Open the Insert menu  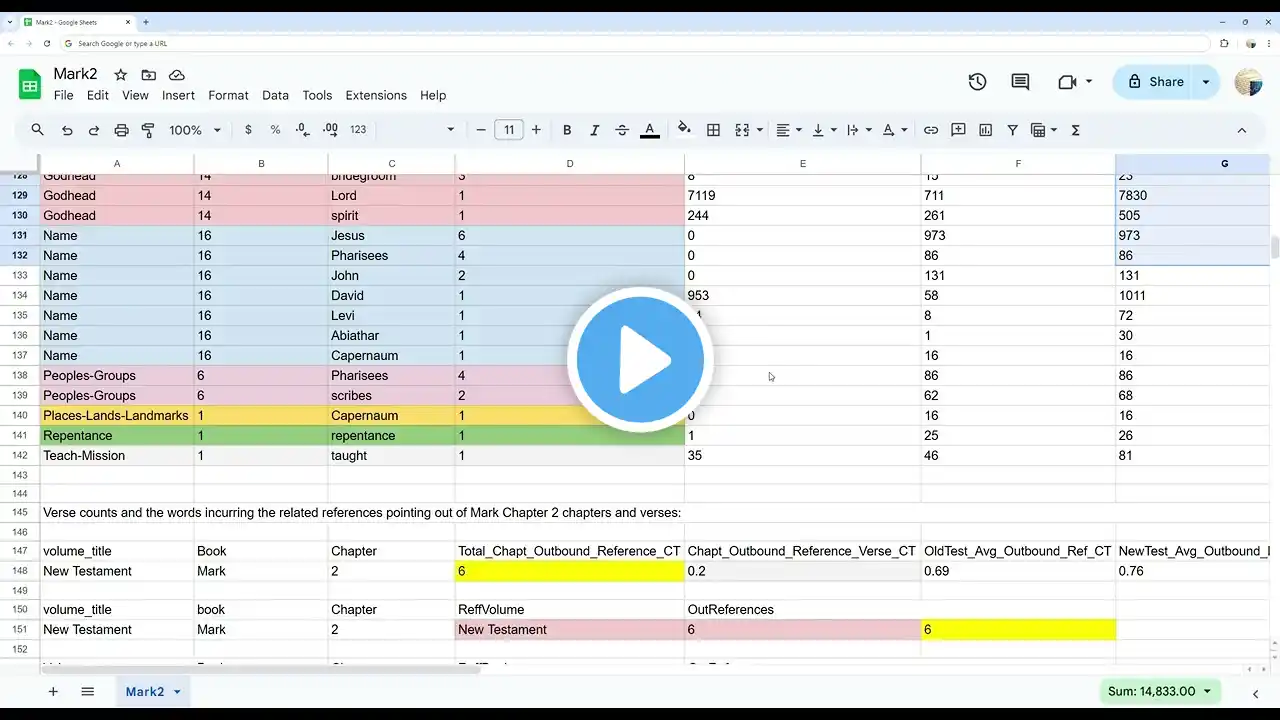tap(178, 95)
